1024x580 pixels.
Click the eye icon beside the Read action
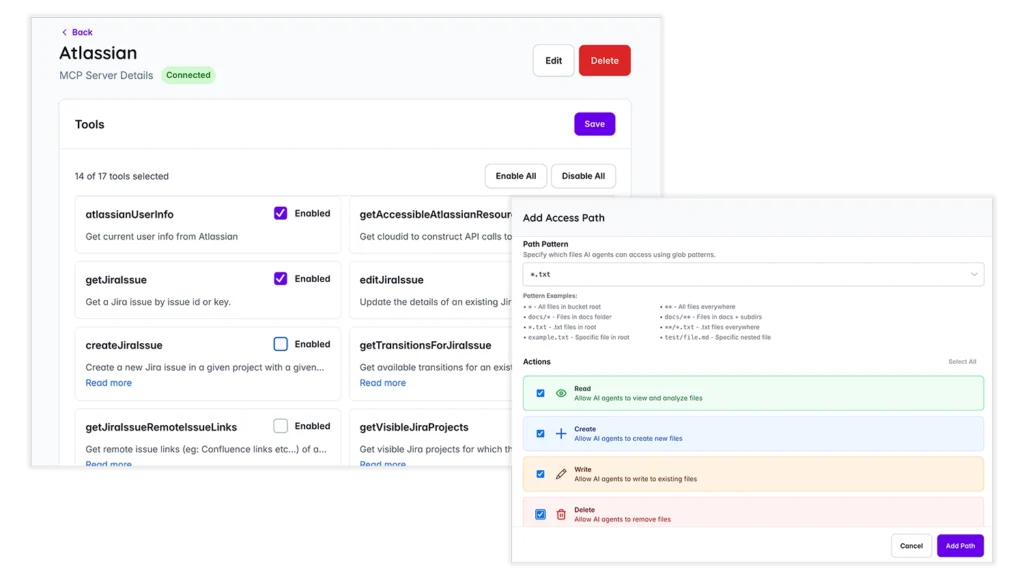point(560,392)
